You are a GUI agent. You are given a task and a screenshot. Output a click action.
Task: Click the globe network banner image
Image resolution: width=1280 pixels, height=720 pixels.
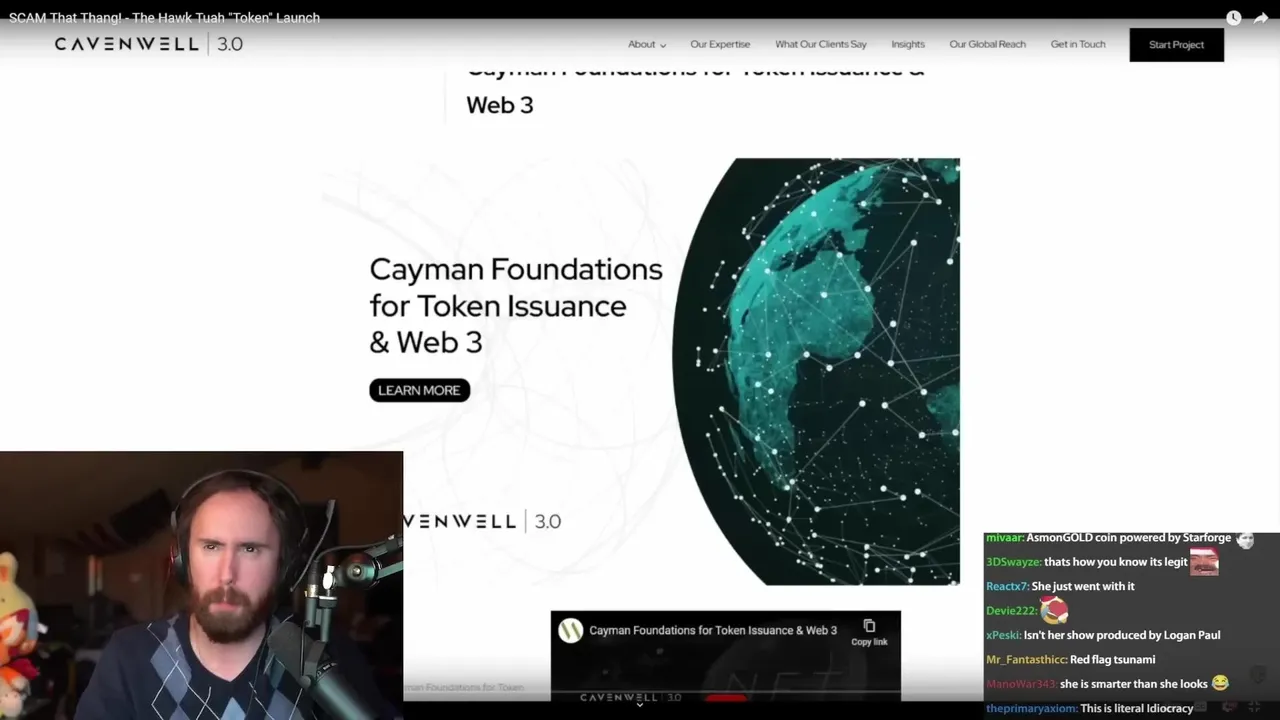tap(816, 371)
